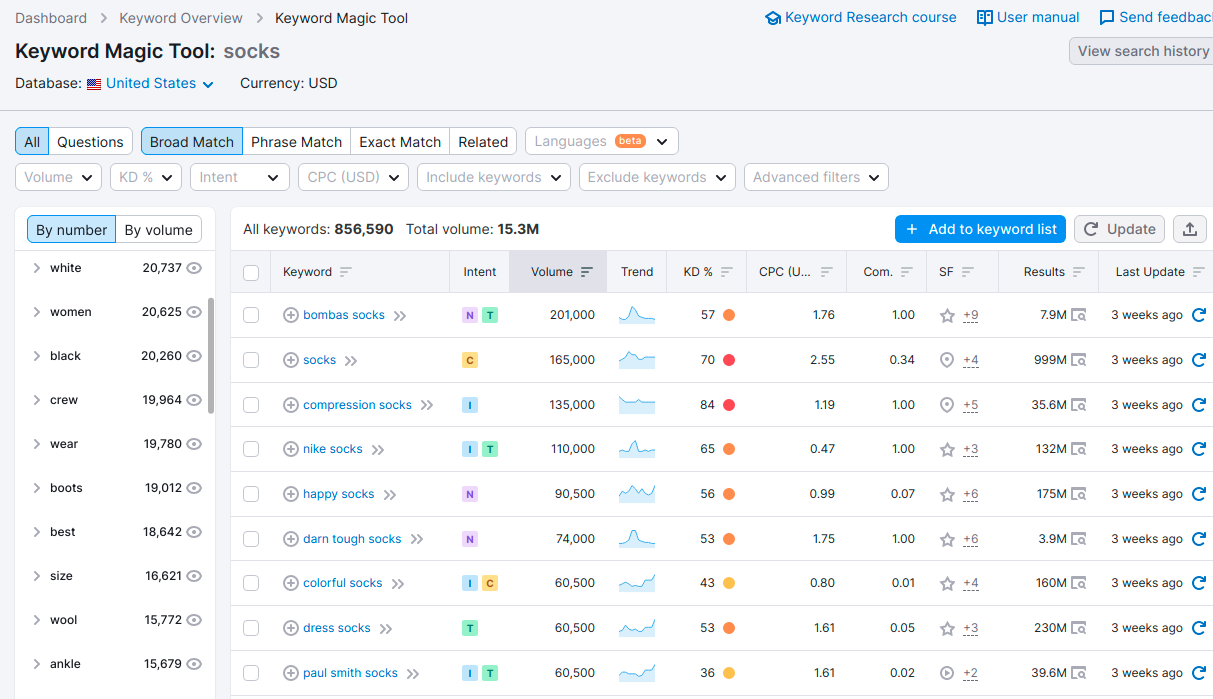Image resolution: width=1213 pixels, height=699 pixels.
Task: Click the trend chart for happy socks
Action: coord(637,494)
